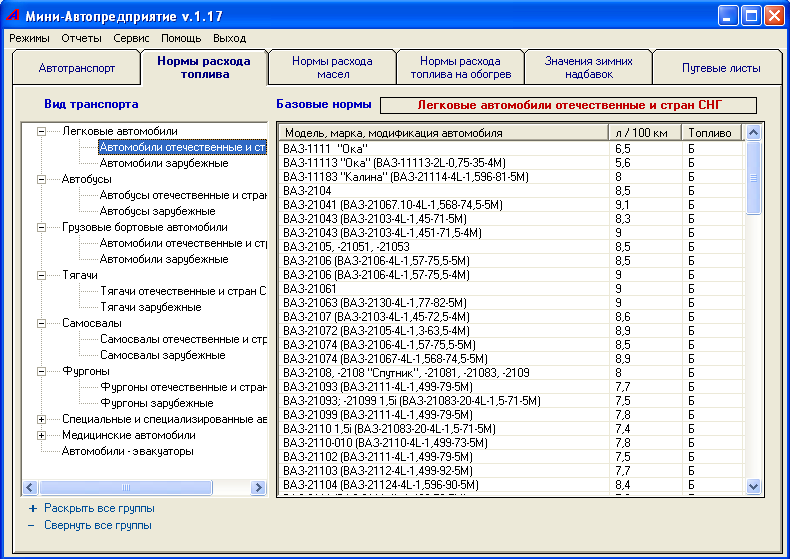Expand the Медицинские автомобили group

point(41,436)
